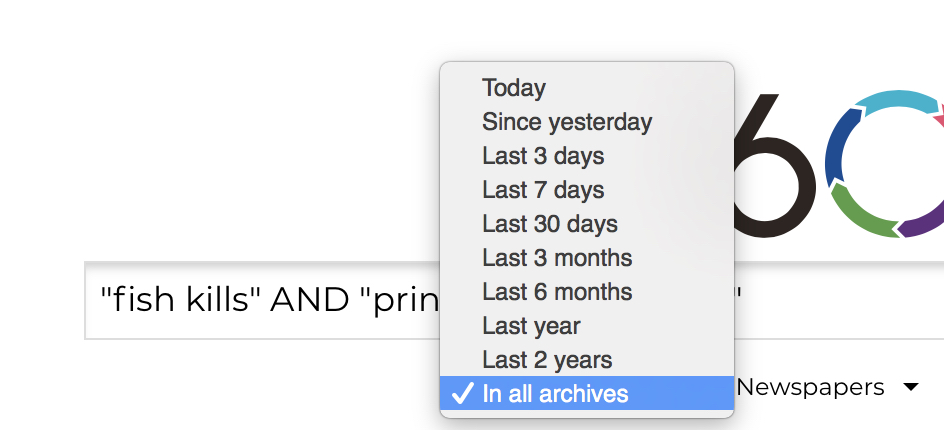This screenshot has height=430, width=944.
Task: Focus the "fish kills" search query field
Action: pos(260,300)
